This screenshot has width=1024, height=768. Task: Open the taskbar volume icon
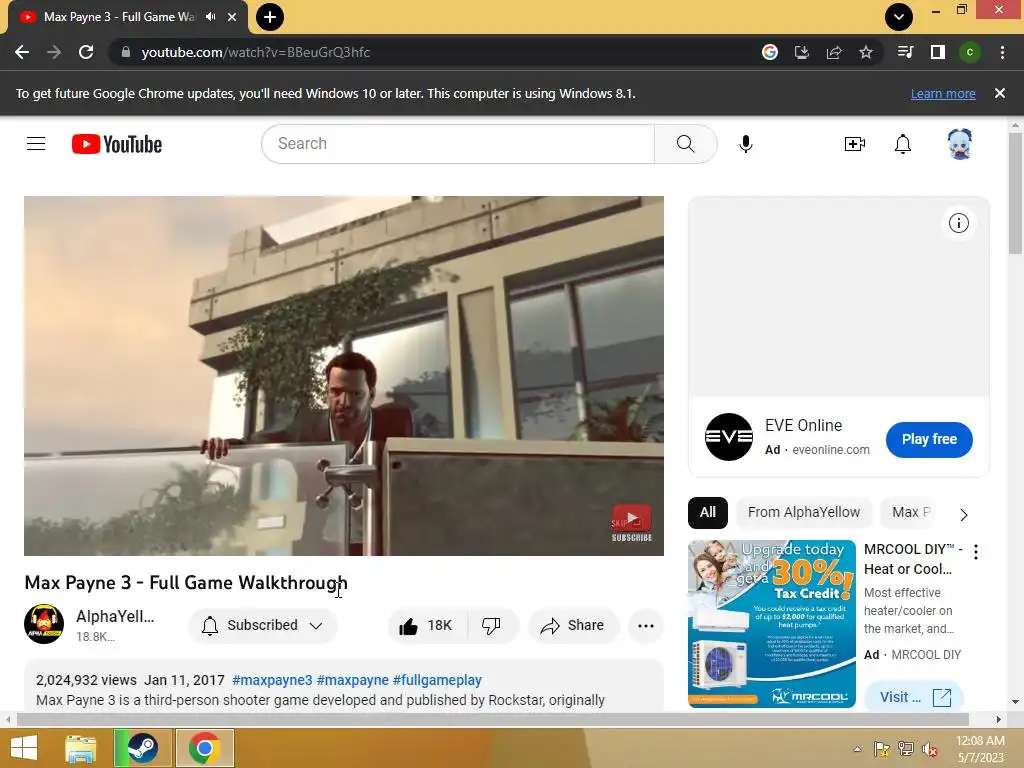coord(929,749)
